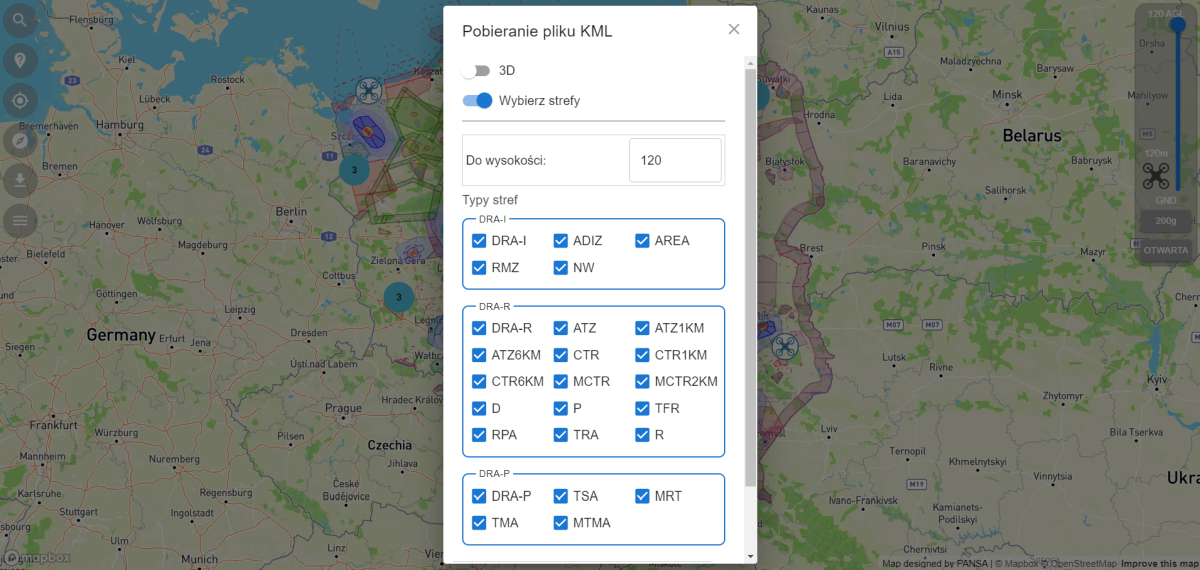Uncheck the NW checkbox
The width and height of the screenshot is (1200, 570).
tap(561, 268)
